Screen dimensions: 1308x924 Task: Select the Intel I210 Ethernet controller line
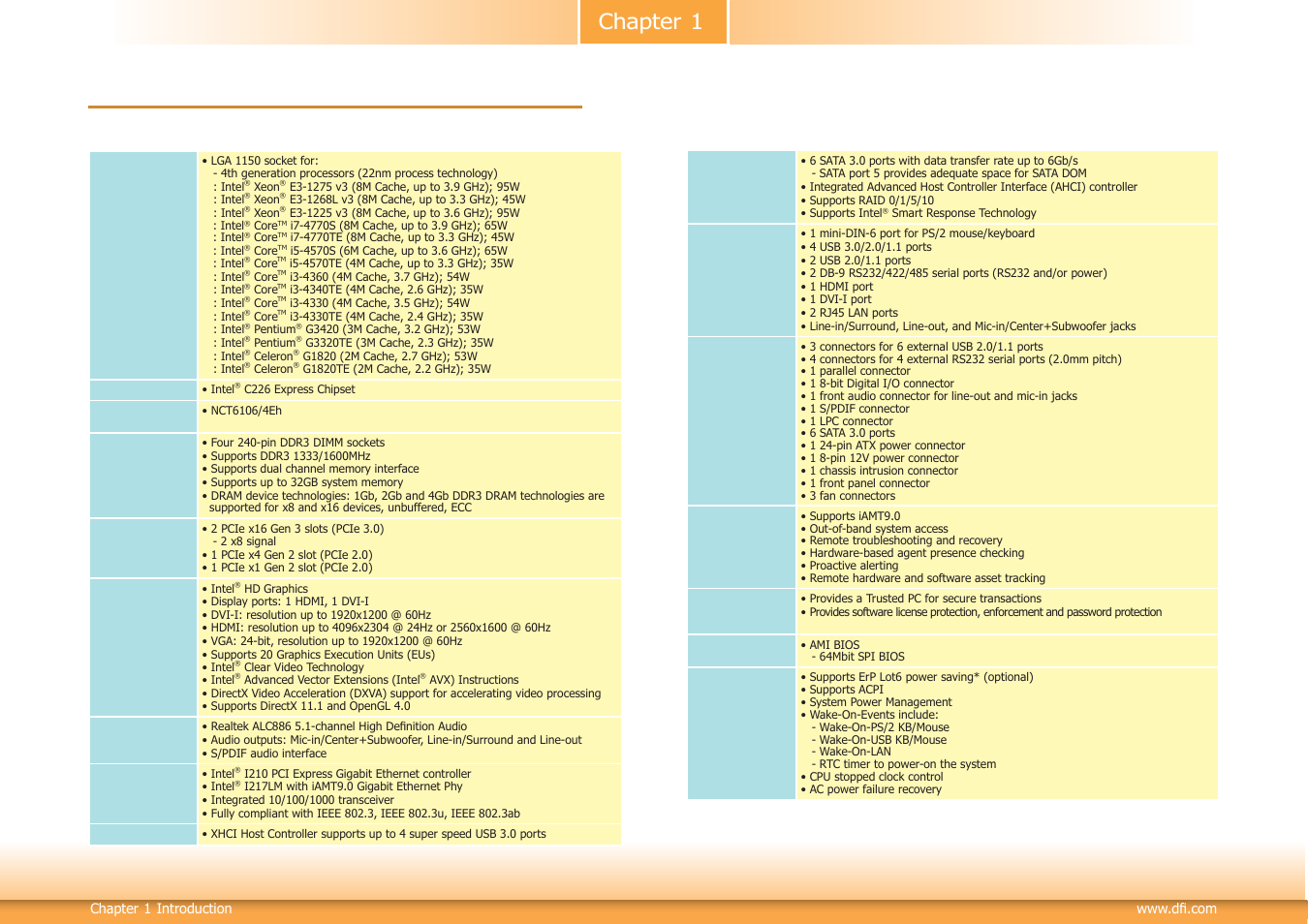click(336, 774)
